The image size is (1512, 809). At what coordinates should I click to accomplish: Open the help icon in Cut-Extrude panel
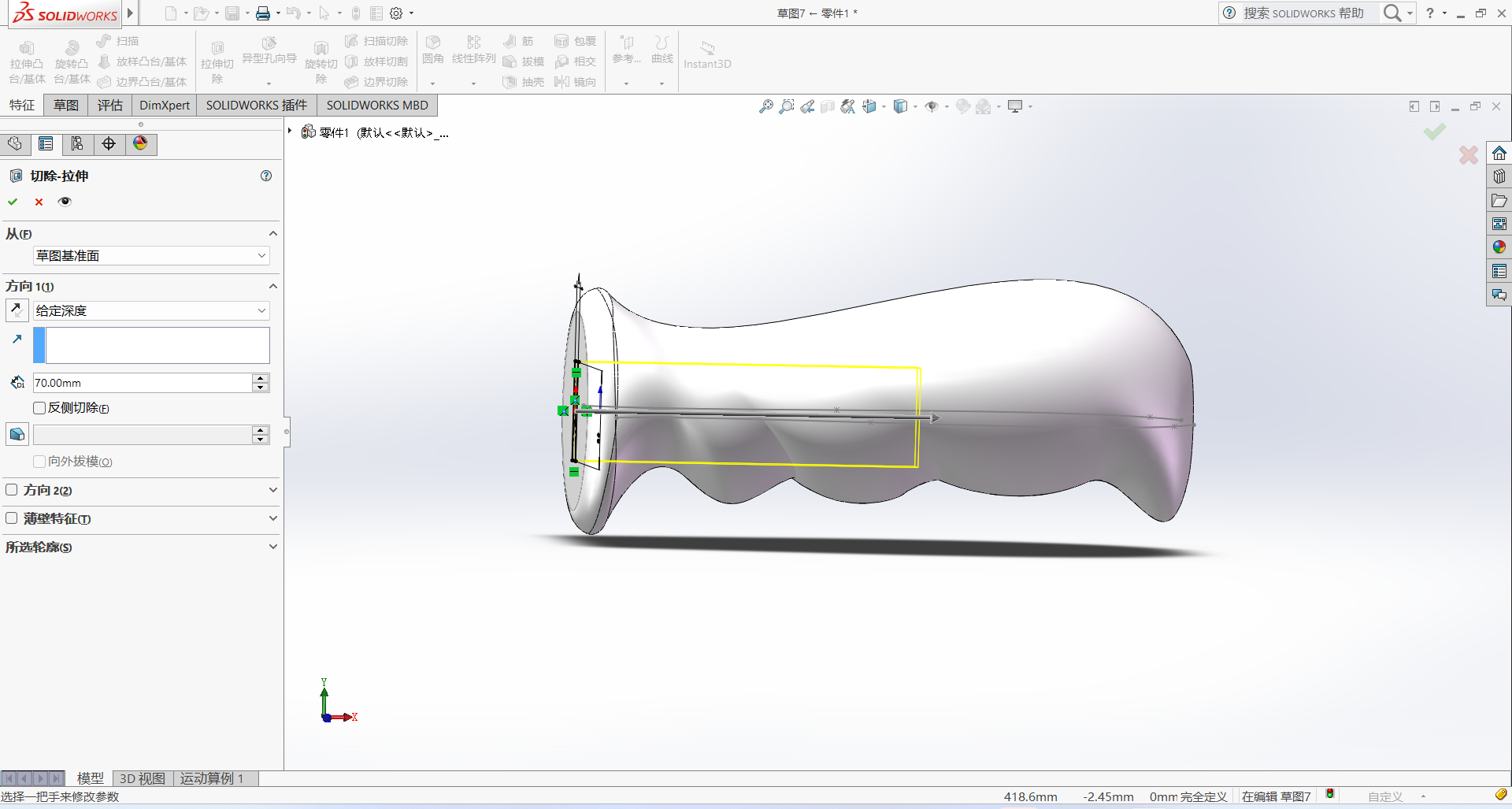click(x=266, y=176)
